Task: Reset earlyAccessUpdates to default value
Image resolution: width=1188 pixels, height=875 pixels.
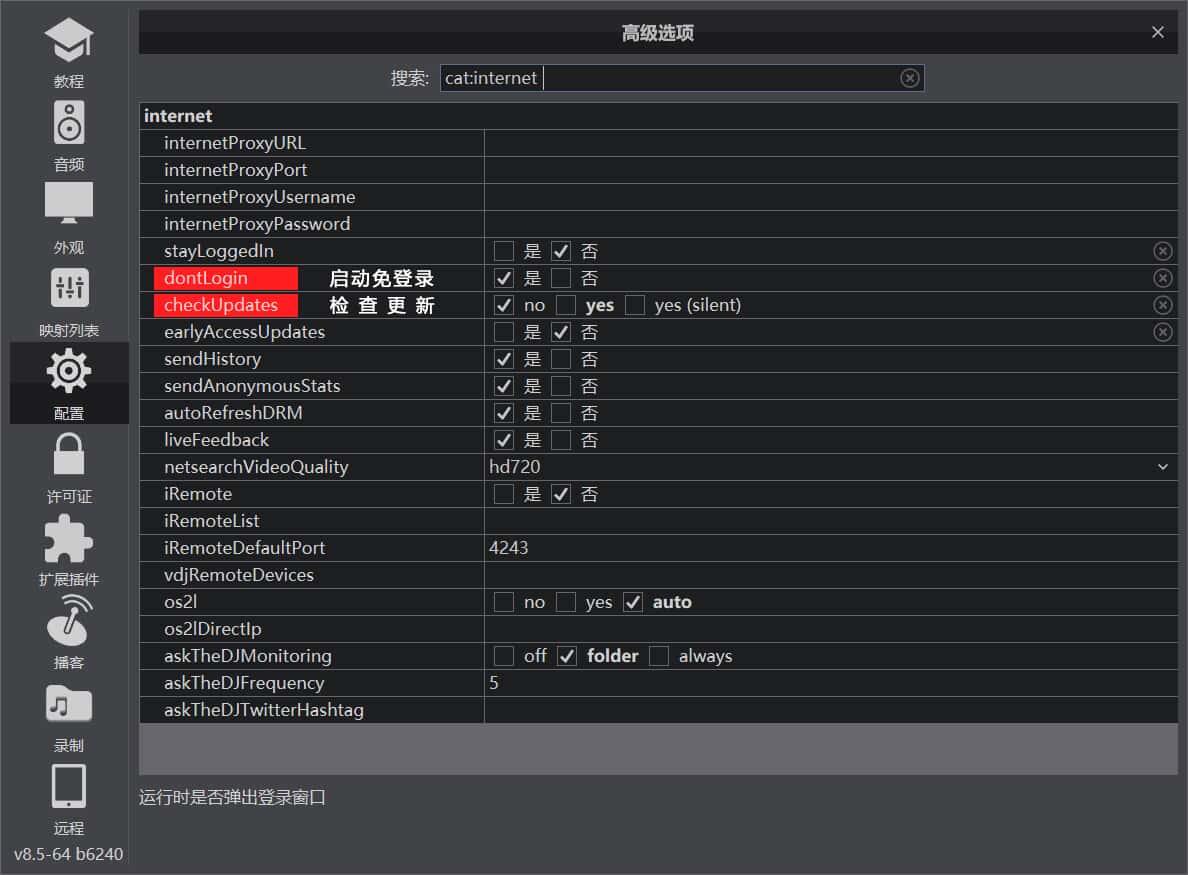Action: 1162,332
